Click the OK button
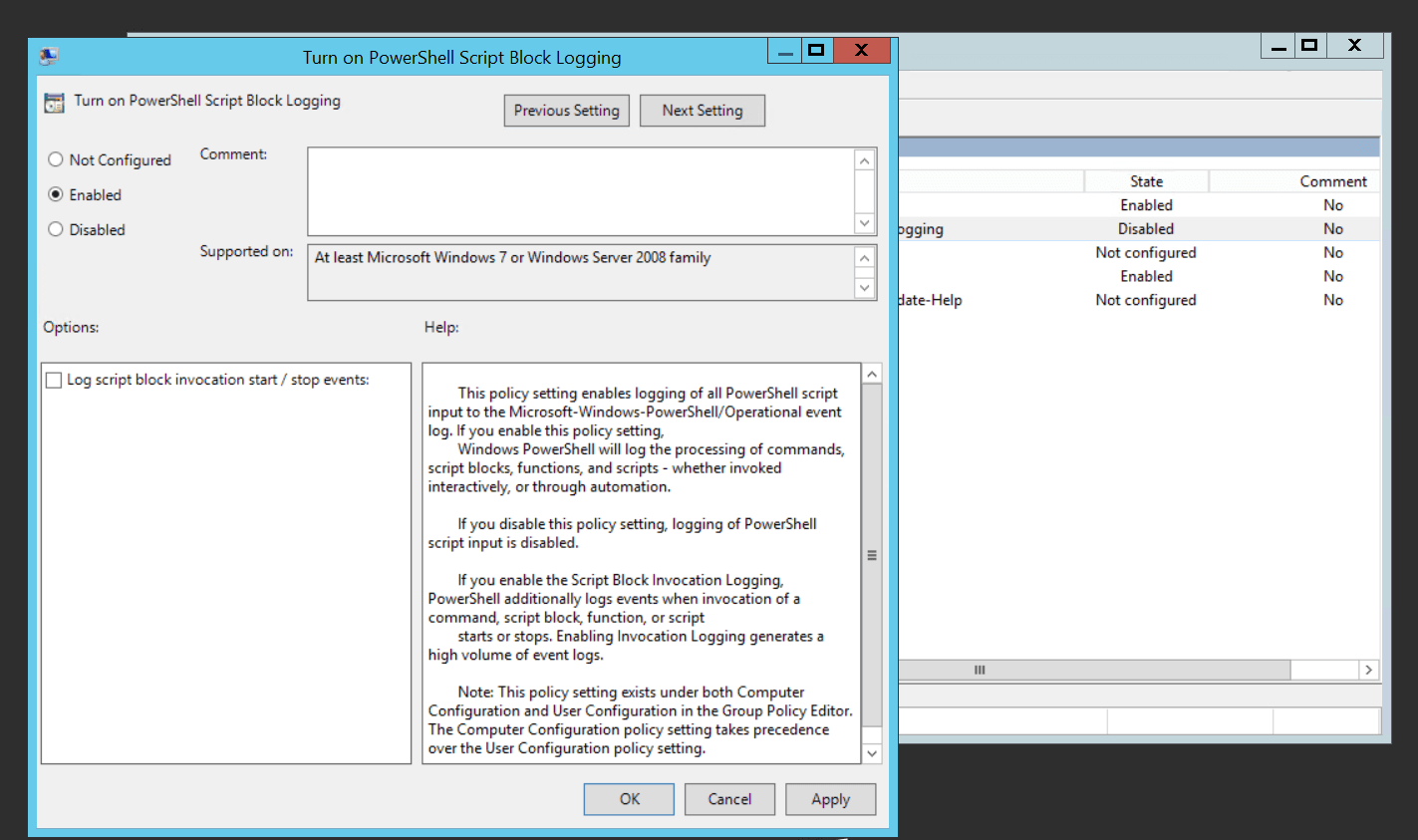Screen dimensions: 1418x840 pyautogui.click(x=628, y=799)
